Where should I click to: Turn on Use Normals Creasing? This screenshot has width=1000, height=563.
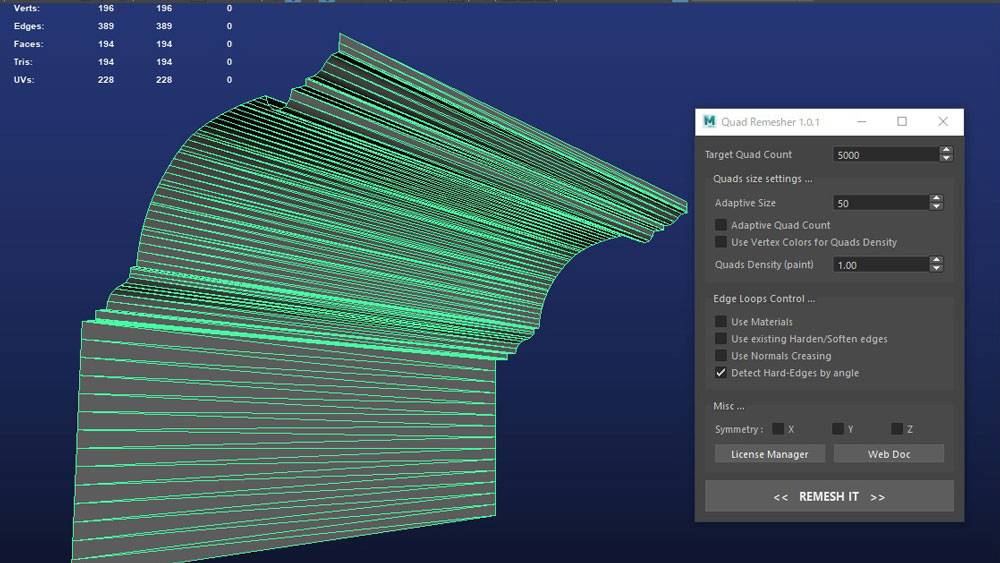(x=721, y=356)
